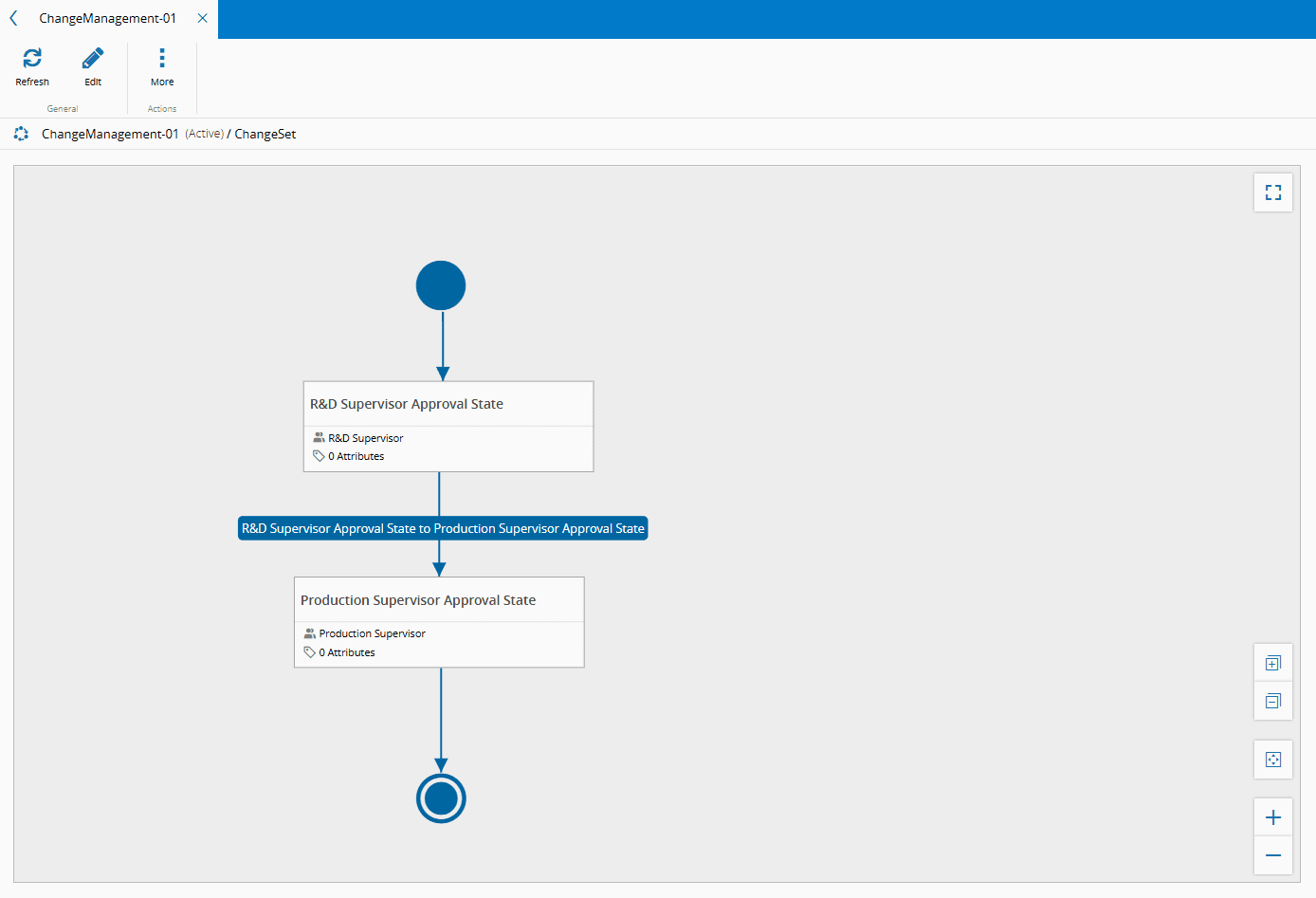The width and height of the screenshot is (1316, 898).
Task: Open ChangeManagement-01 breadcrumb link
Action: point(110,134)
